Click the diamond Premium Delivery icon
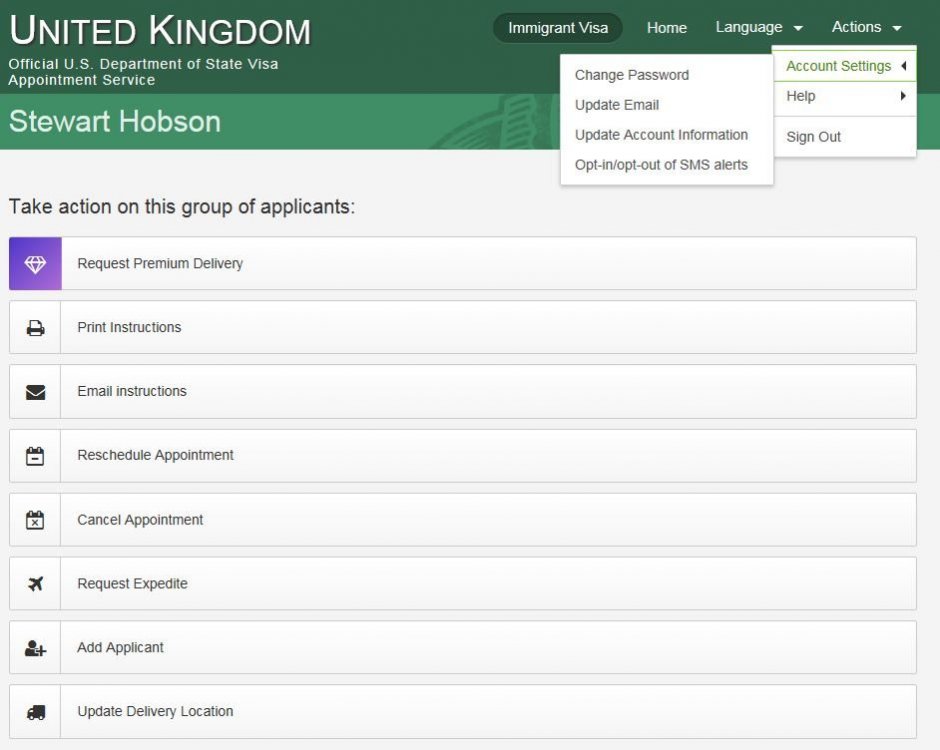940x750 pixels. tap(35, 264)
